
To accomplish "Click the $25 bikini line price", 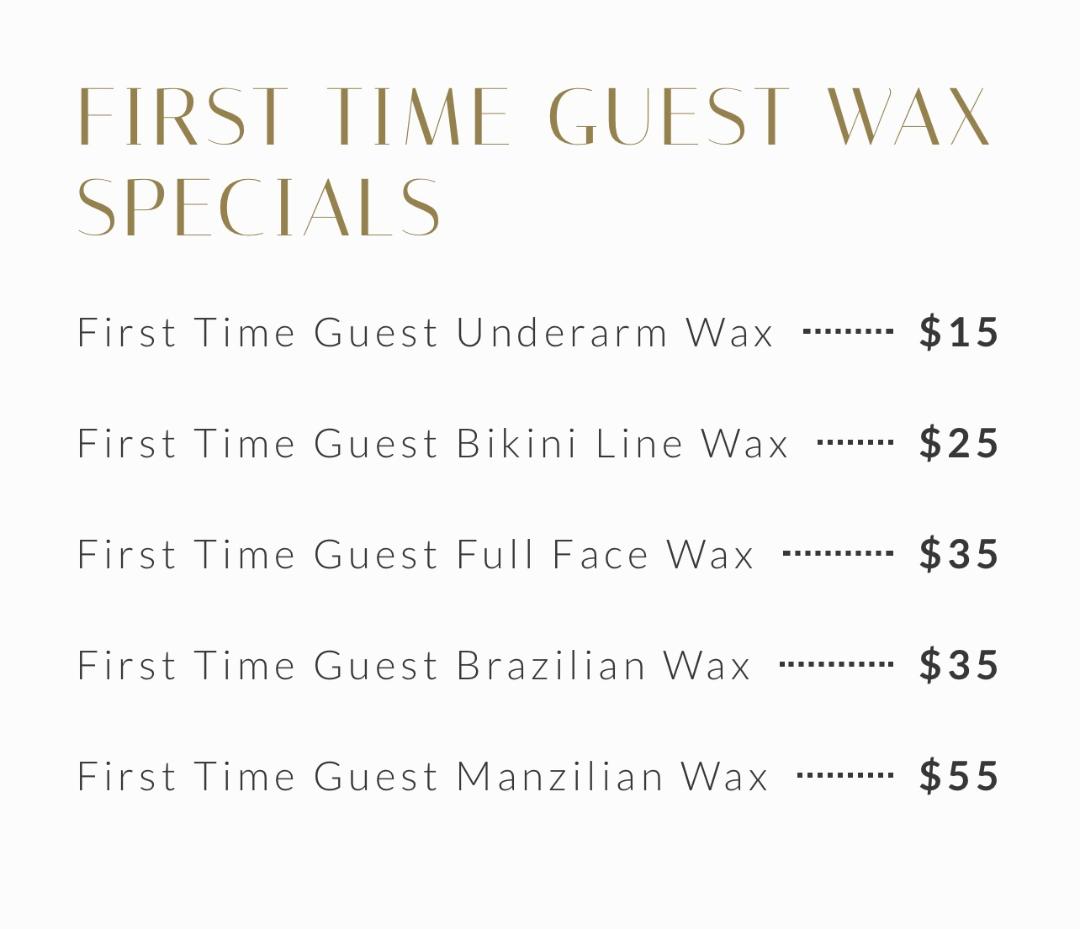I will pyautogui.click(x=959, y=443).
